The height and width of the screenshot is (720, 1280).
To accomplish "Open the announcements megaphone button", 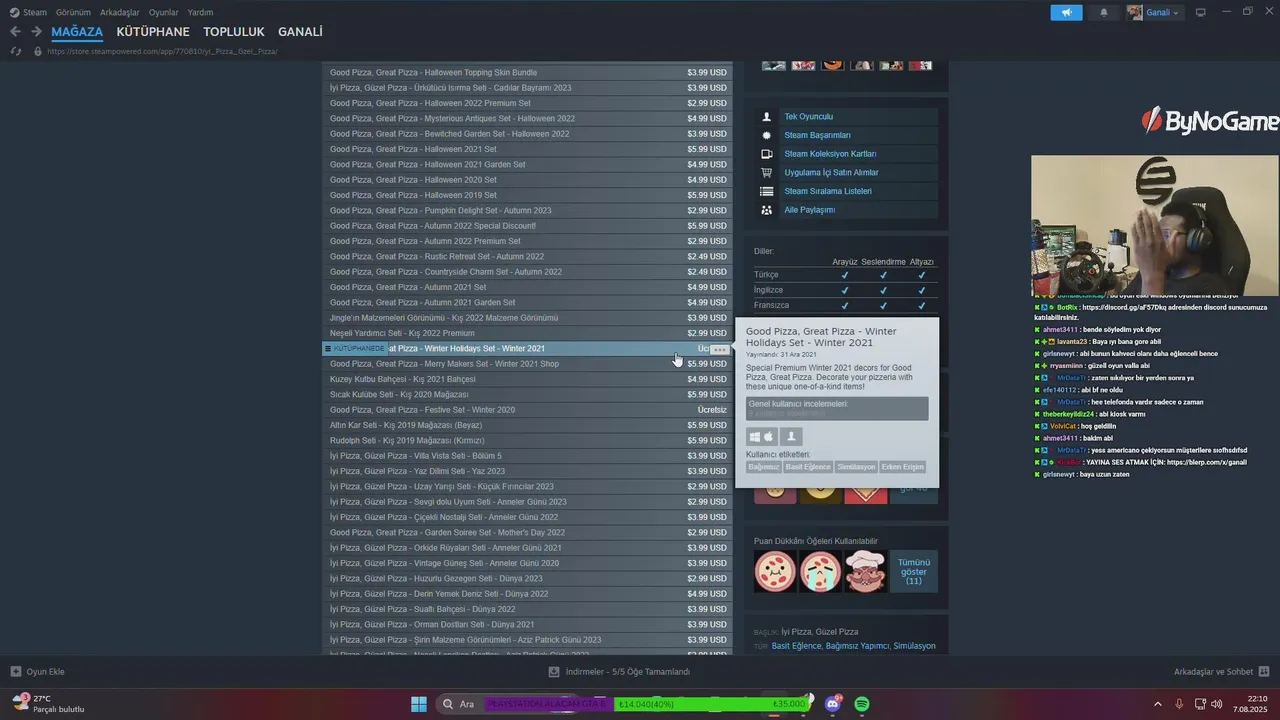I will click(x=1066, y=12).
